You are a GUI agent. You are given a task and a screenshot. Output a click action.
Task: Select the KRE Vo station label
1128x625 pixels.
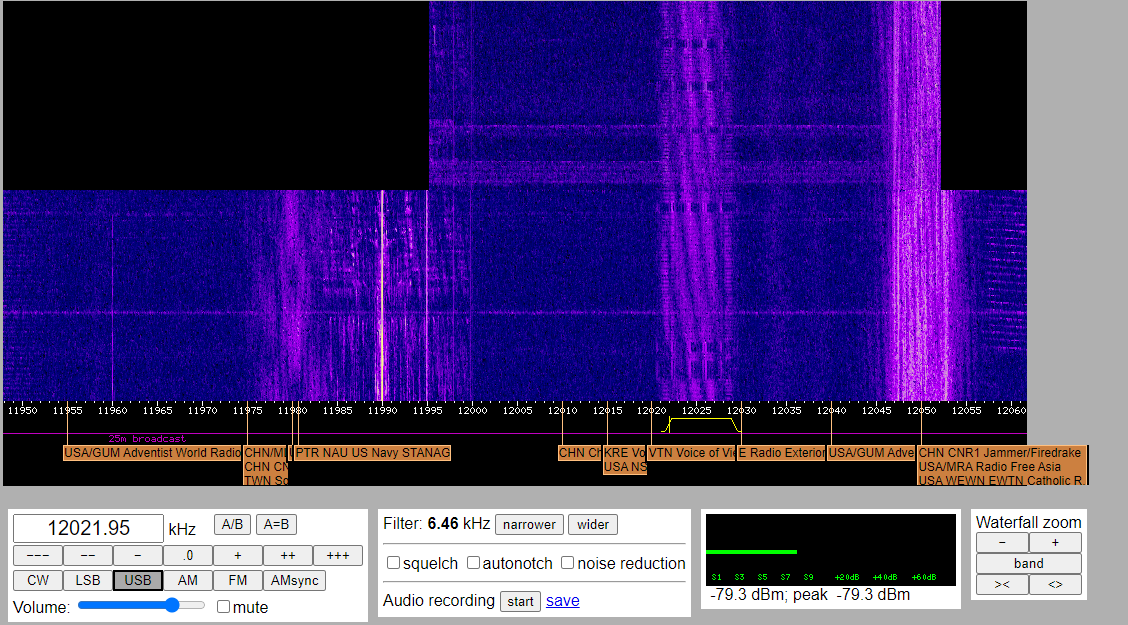pyautogui.click(x=624, y=453)
